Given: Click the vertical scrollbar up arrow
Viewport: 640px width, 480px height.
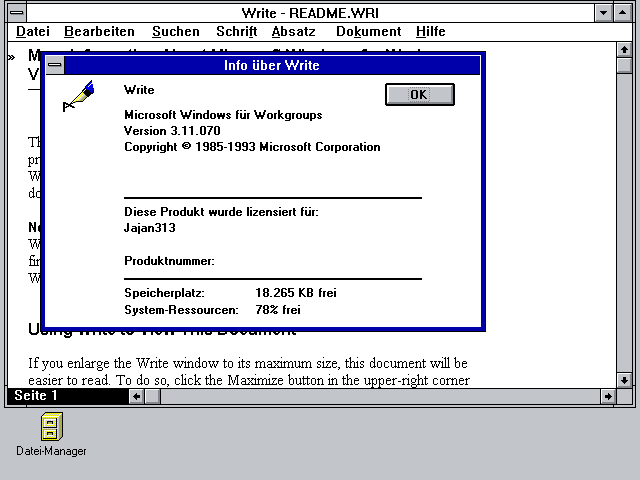Looking at the screenshot, I should pos(624,50).
